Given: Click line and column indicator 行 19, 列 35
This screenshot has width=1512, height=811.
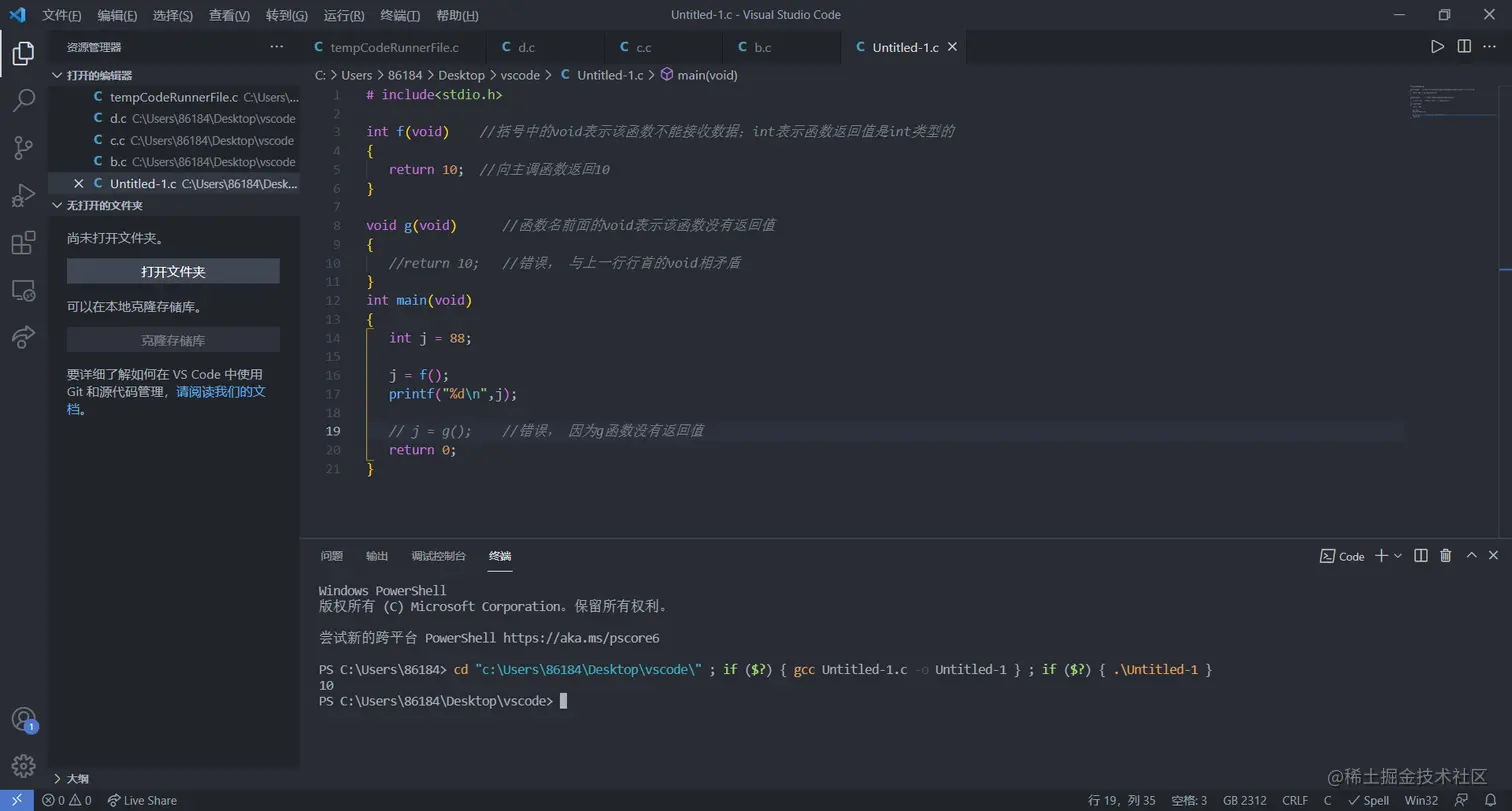Looking at the screenshot, I should coord(1121,800).
